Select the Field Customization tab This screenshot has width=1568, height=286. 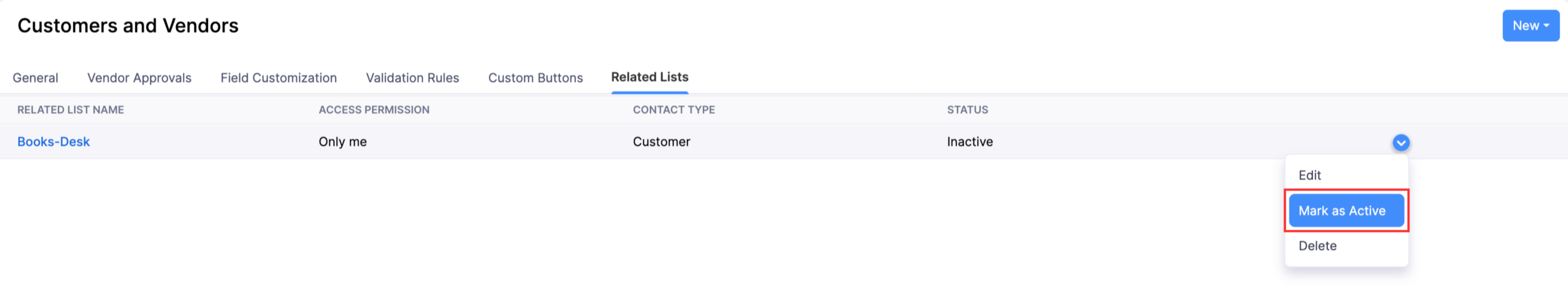pyautogui.click(x=279, y=78)
